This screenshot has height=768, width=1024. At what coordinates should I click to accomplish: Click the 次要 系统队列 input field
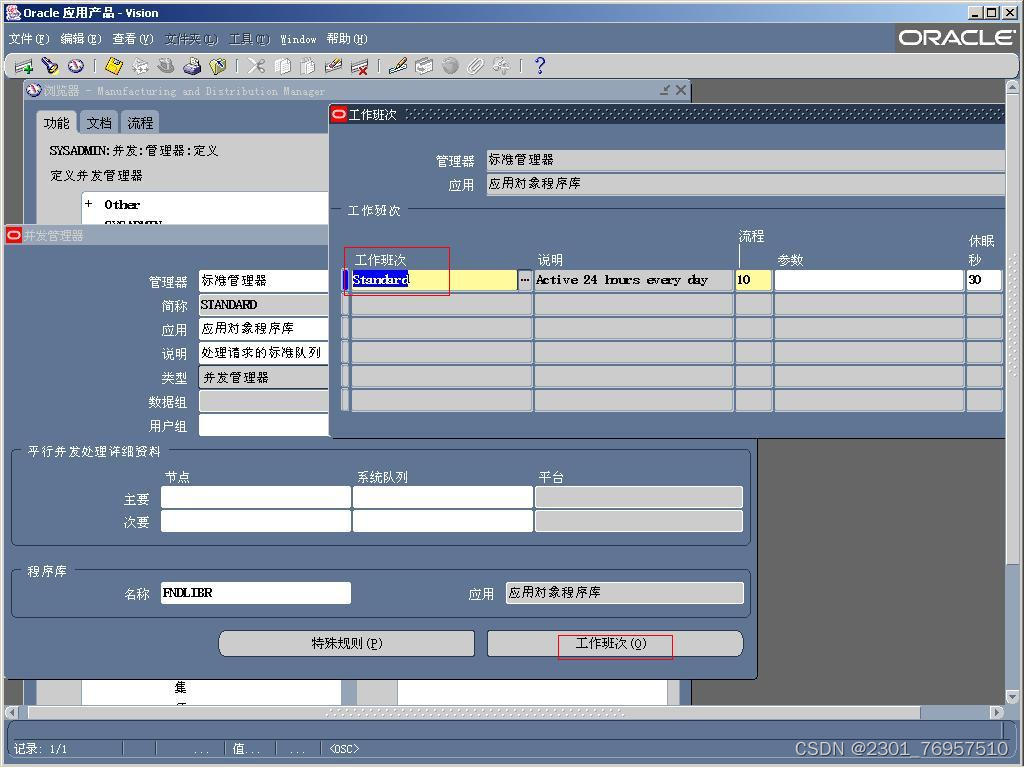click(x=443, y=521)
